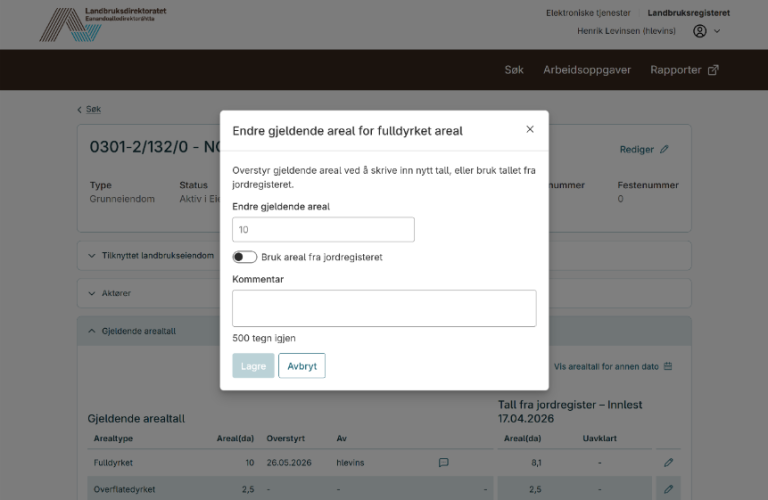Close the Endre gjeldende areal dialog
768x500 pixels.
(x=529, y=129)
